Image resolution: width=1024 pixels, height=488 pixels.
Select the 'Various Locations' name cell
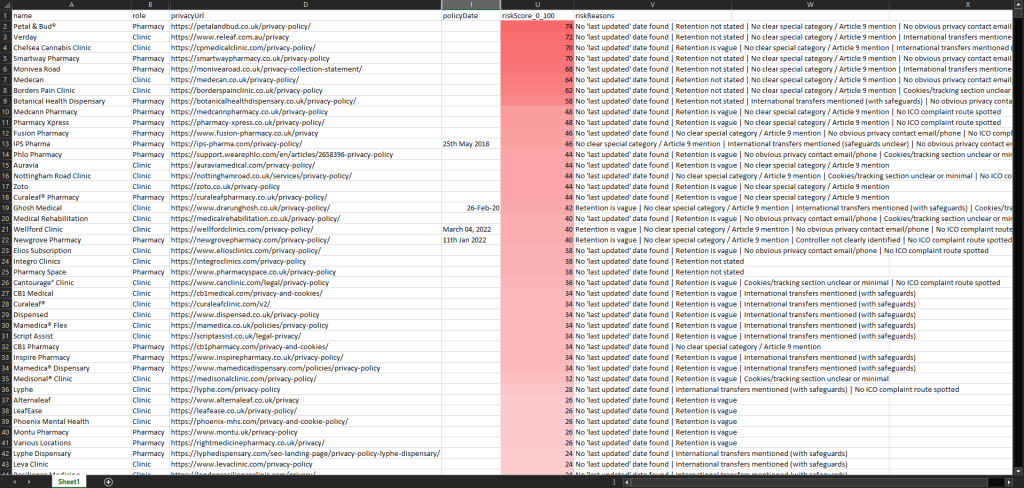(71, 443)
